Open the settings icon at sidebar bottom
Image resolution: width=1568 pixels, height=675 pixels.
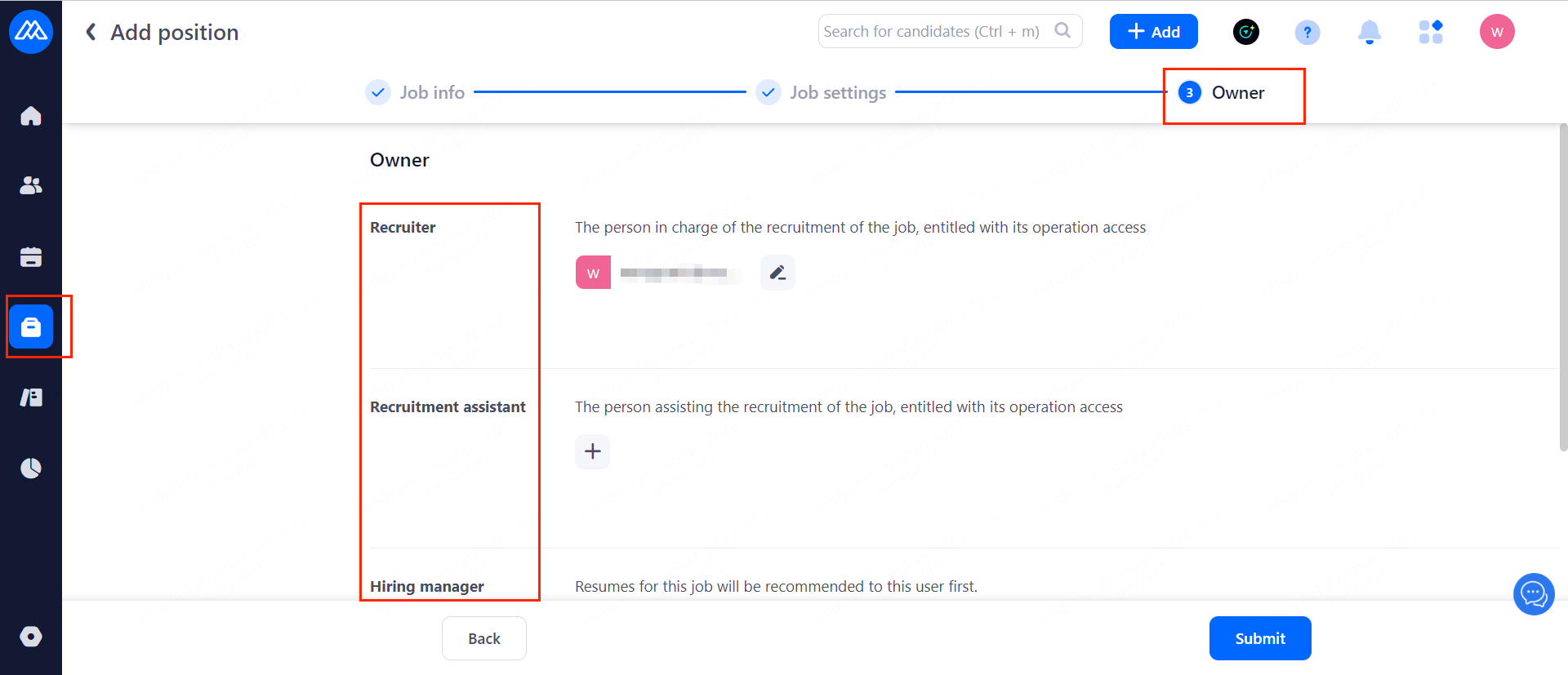point(31,637)
